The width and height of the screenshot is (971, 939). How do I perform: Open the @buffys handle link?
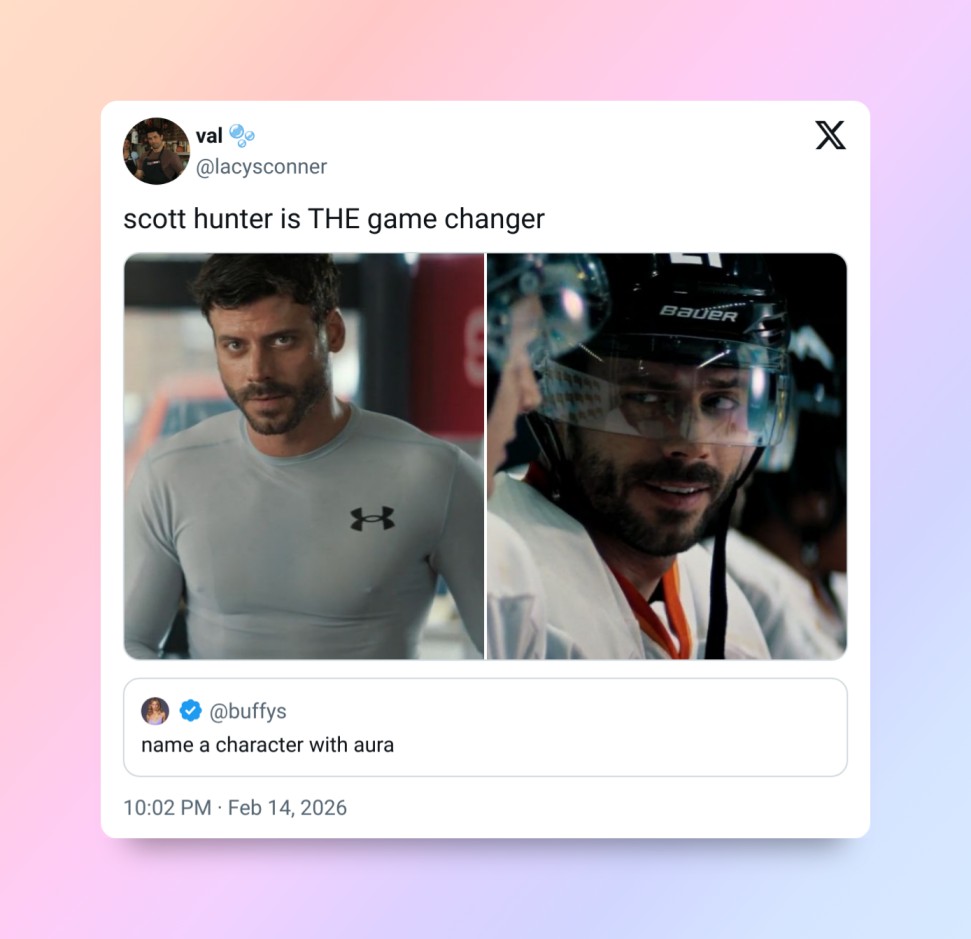[x=248, y=711]
